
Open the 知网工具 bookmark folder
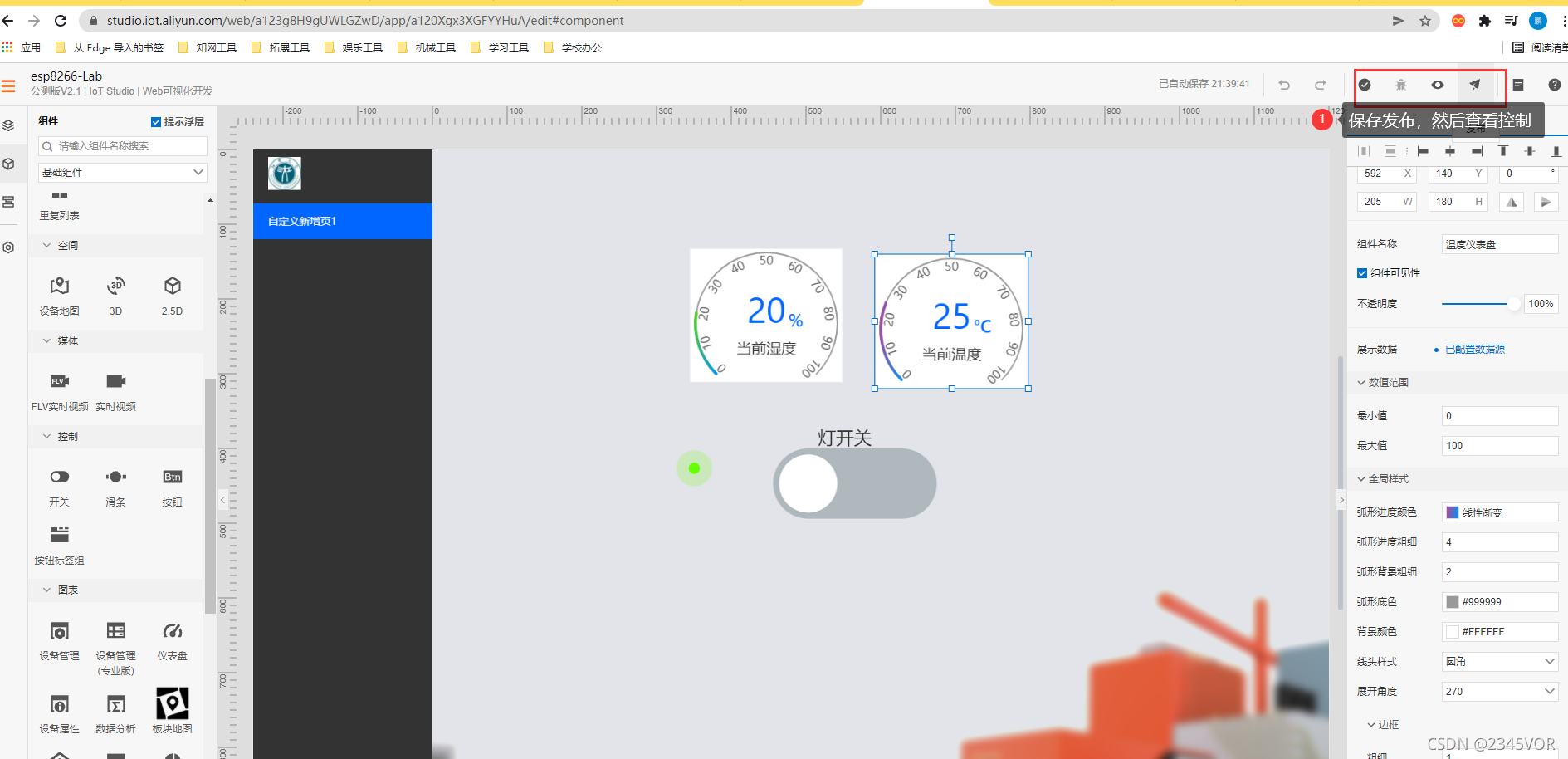[x=208, y=47]
